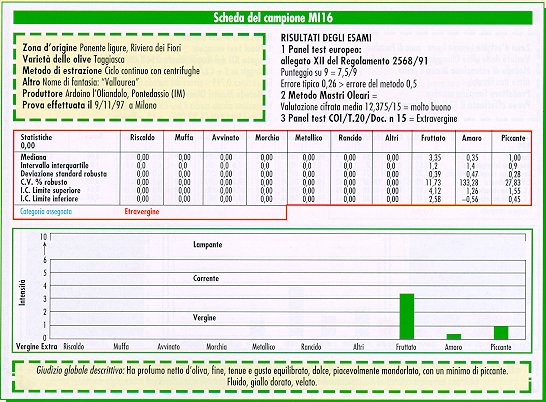Select the 'Zona d'origine' line
The image size is (546, 402).
coord(102,48)
